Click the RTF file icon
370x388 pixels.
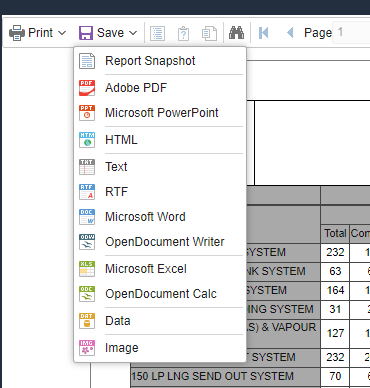[87, 192]
